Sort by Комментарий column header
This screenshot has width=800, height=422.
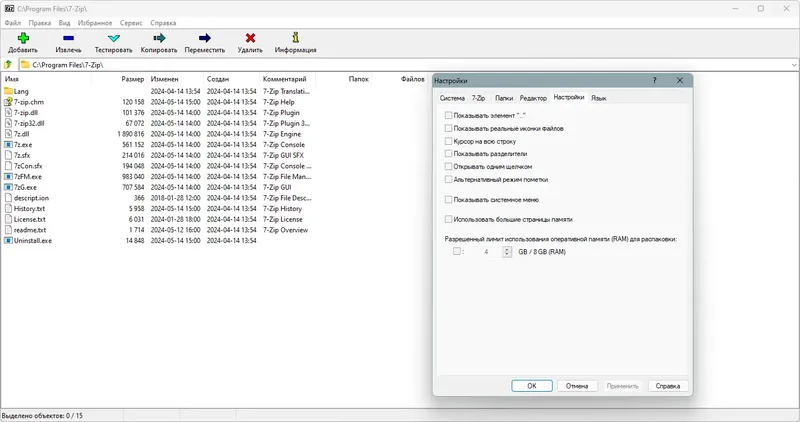[287, 79]
